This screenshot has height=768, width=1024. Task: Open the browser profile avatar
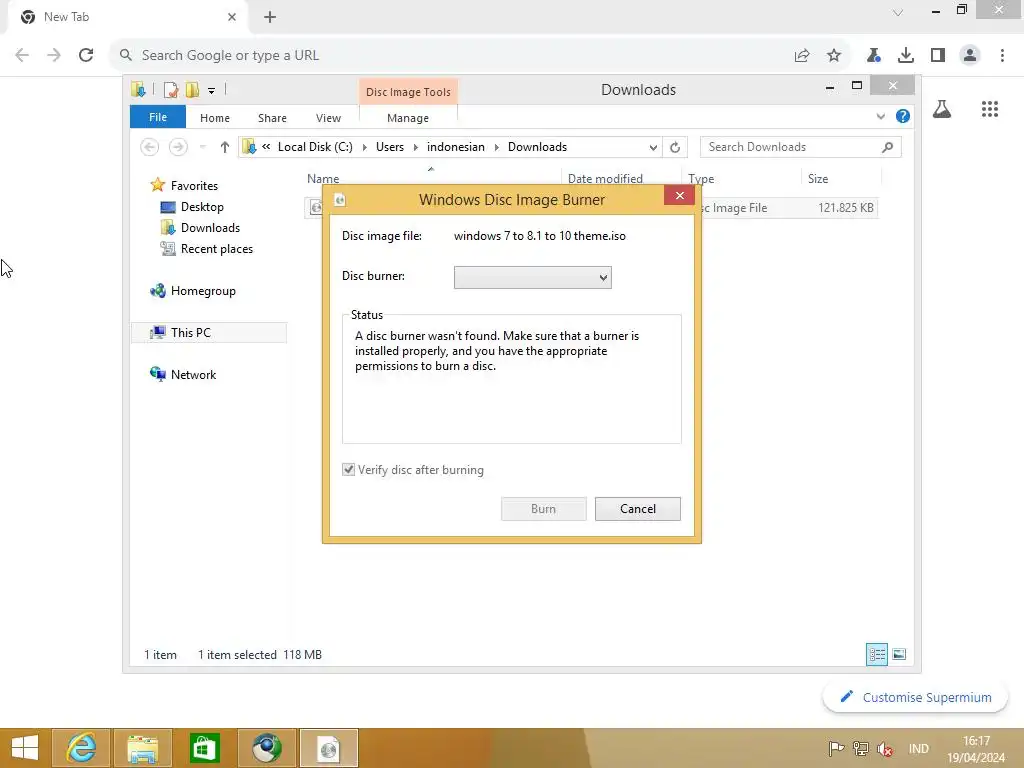[970, 56]
